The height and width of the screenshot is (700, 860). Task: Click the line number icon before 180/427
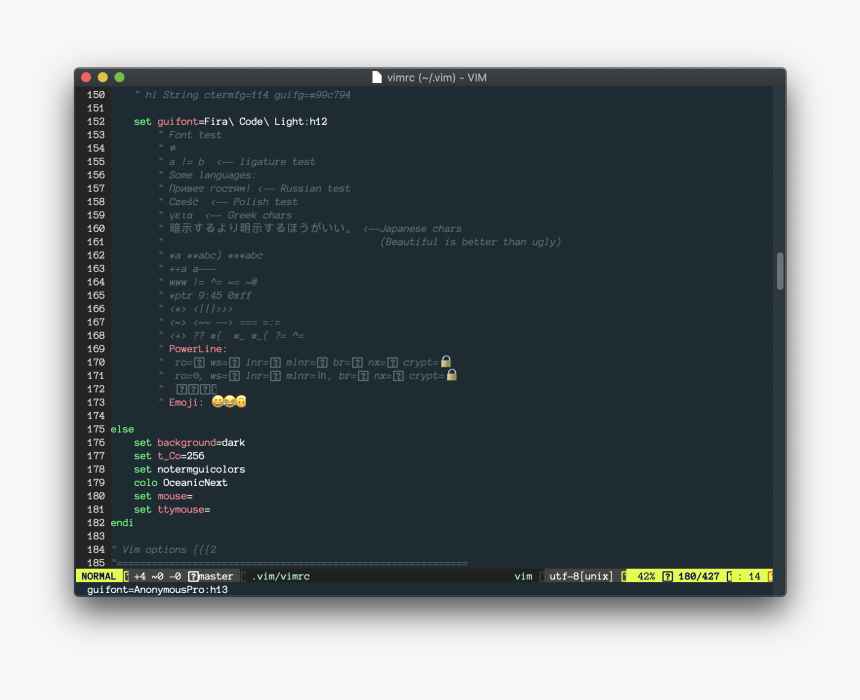667,576
